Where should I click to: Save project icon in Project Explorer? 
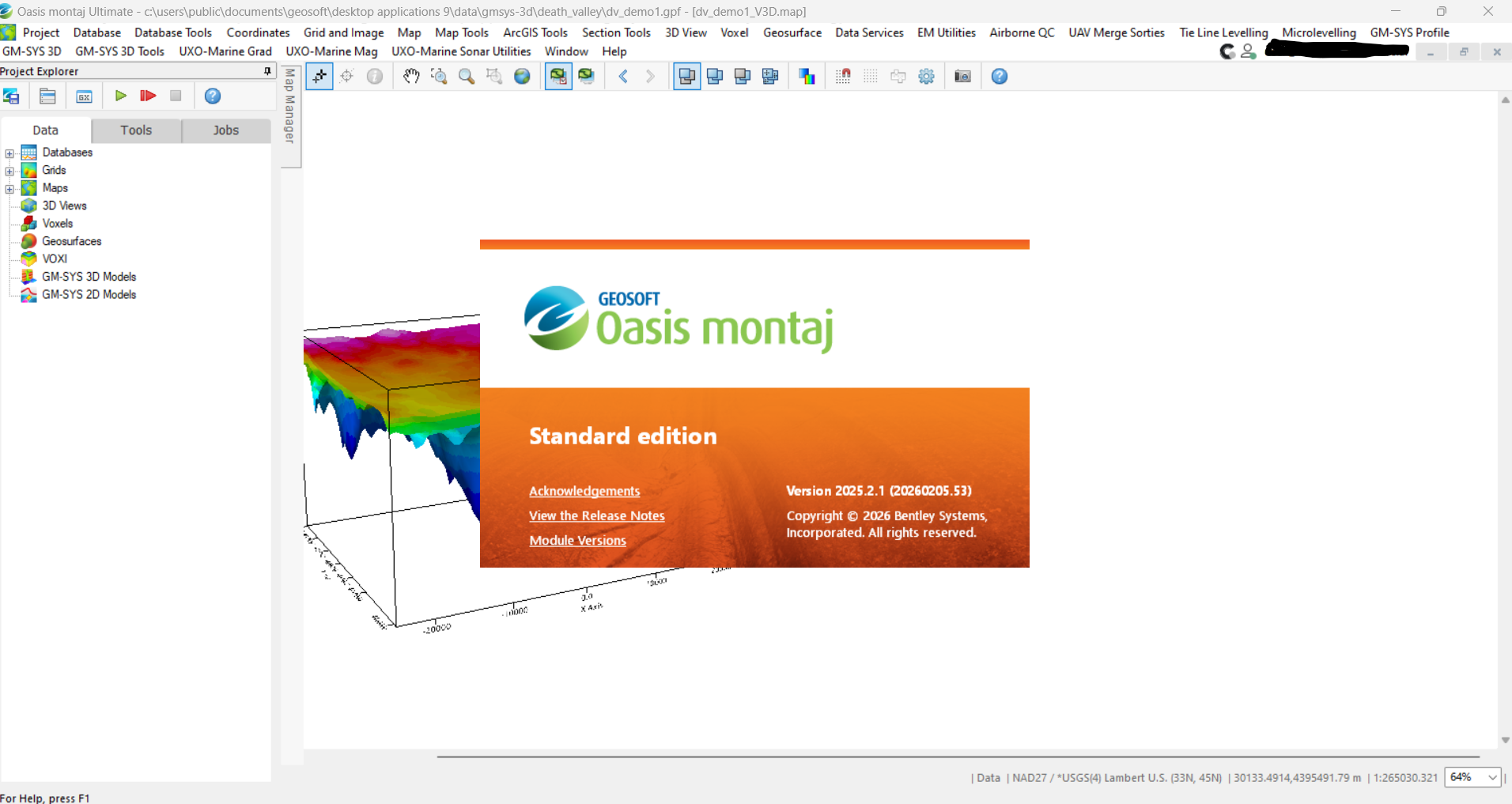pos(12,96)
